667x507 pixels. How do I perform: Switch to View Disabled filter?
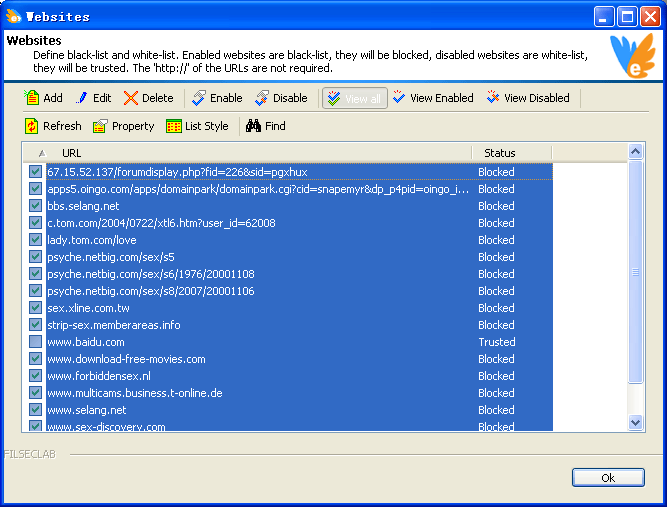pyautogui.click(x=527, y=98)
